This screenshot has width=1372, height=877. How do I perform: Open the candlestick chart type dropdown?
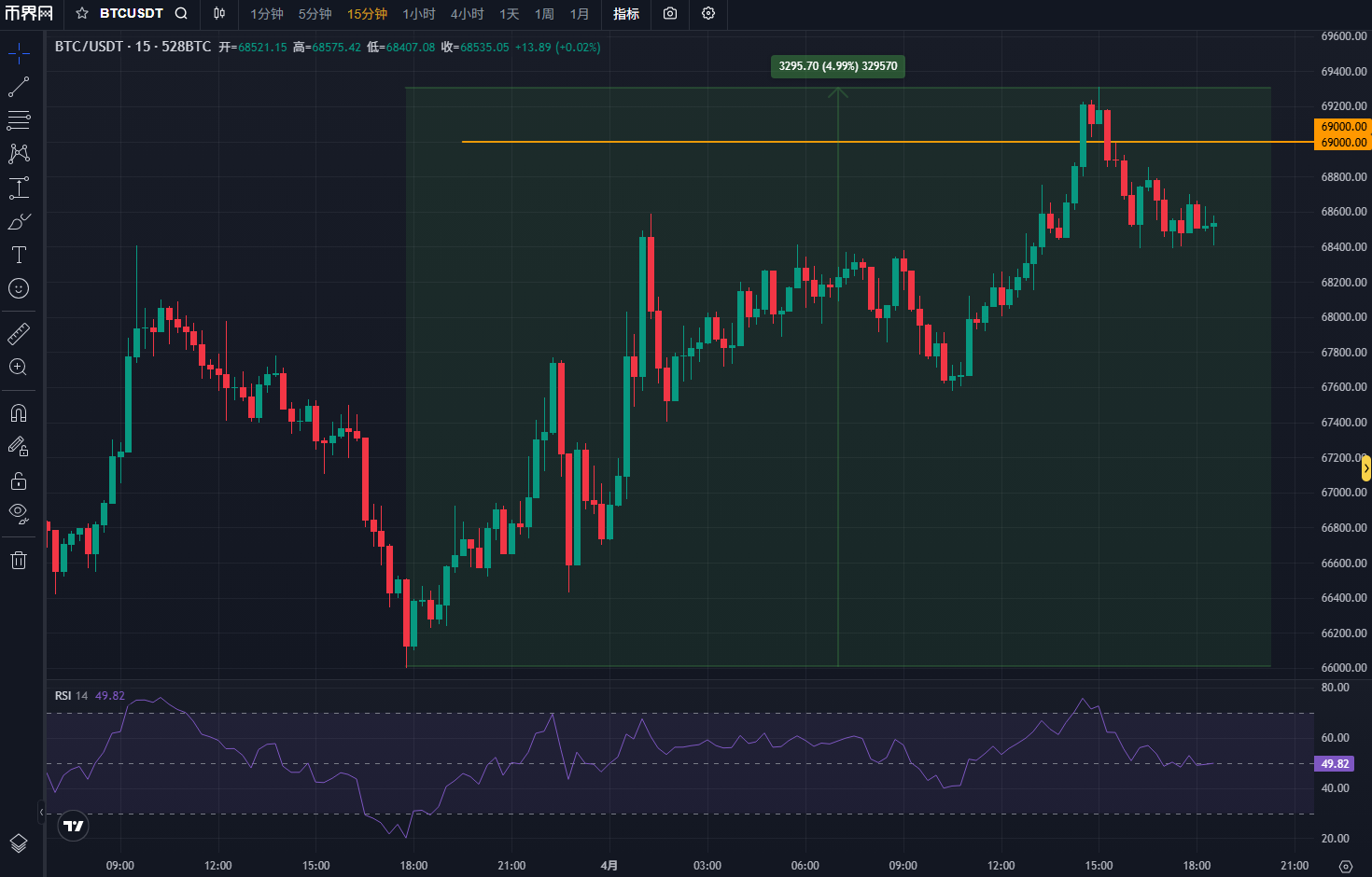[219, 14]
